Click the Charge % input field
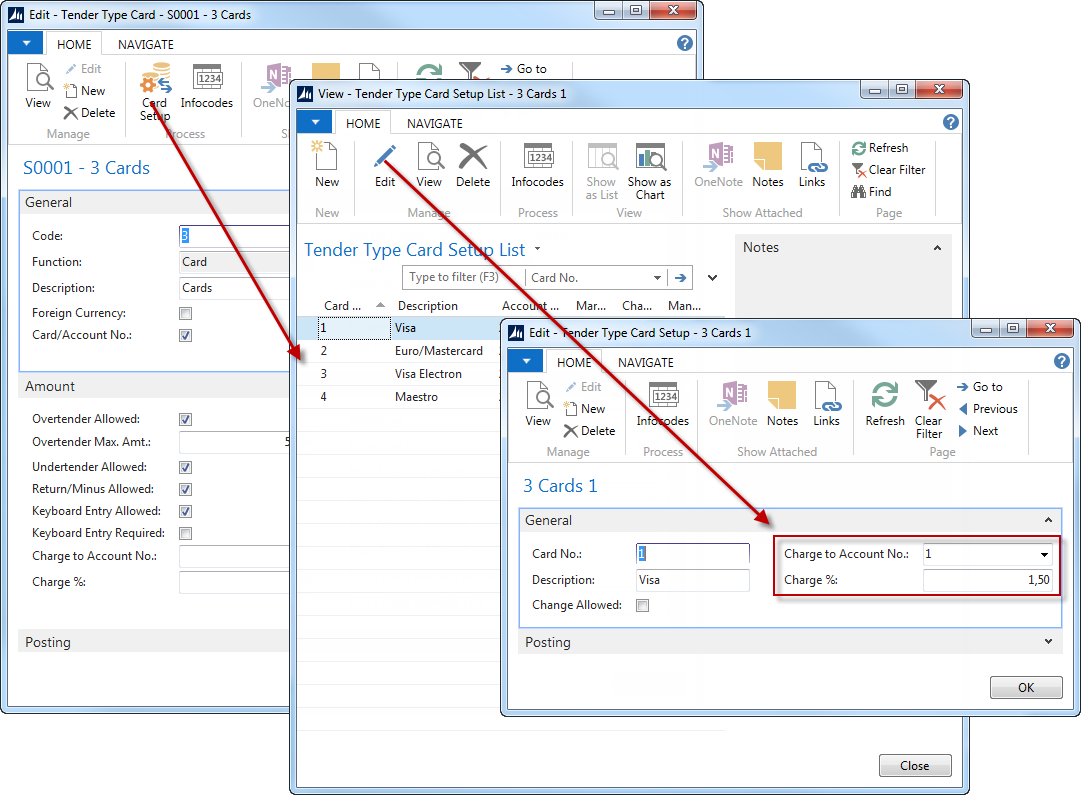Screen dimensions: 1082x798 point(987,580)
